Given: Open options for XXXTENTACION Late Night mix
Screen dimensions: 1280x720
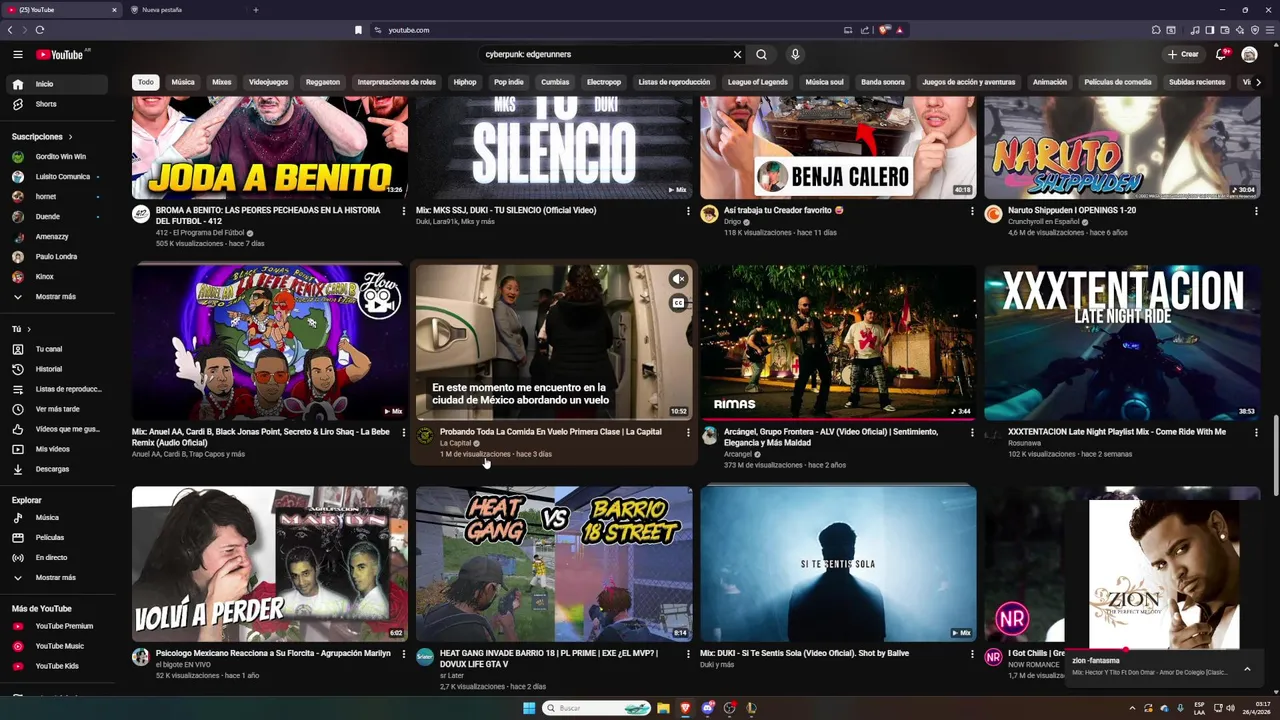Looking at the screenshot, I should coord(1256,432).
